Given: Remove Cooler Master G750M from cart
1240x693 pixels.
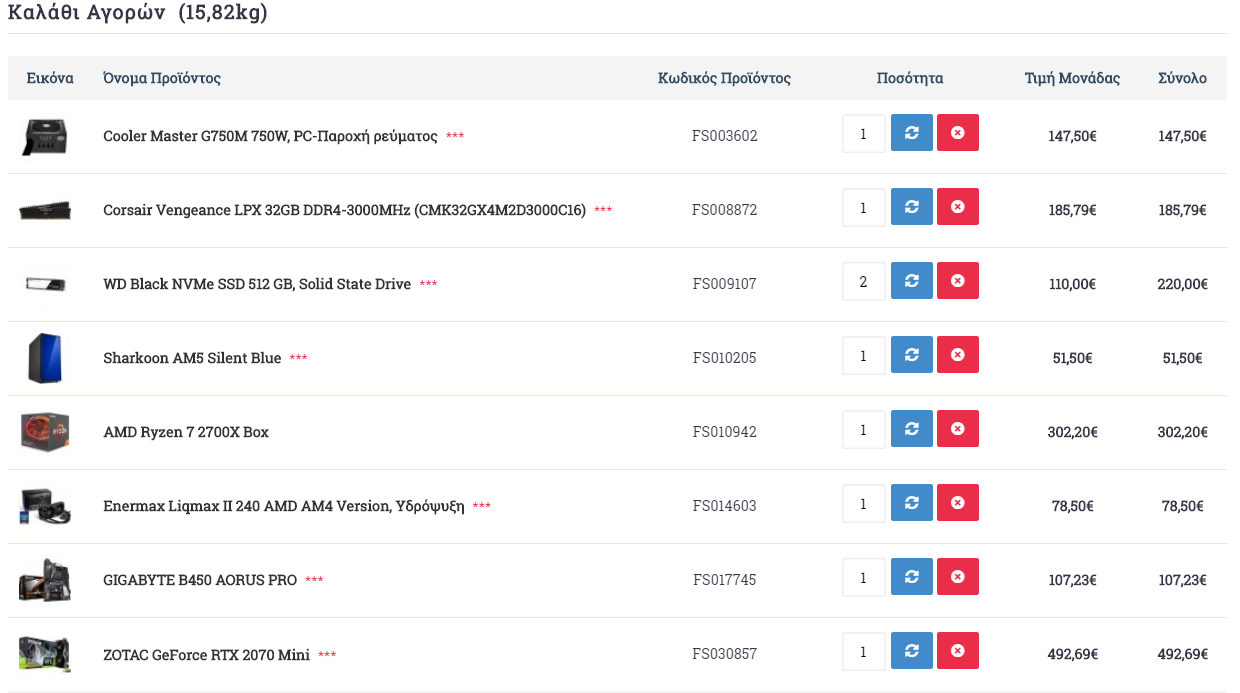Looking at the screenshot, I should coord(957,133).
